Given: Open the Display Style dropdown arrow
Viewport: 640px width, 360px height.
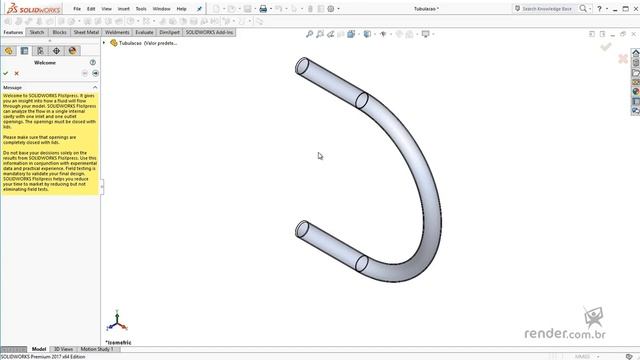Looking at the screenshot, I should tap(374, 34).
